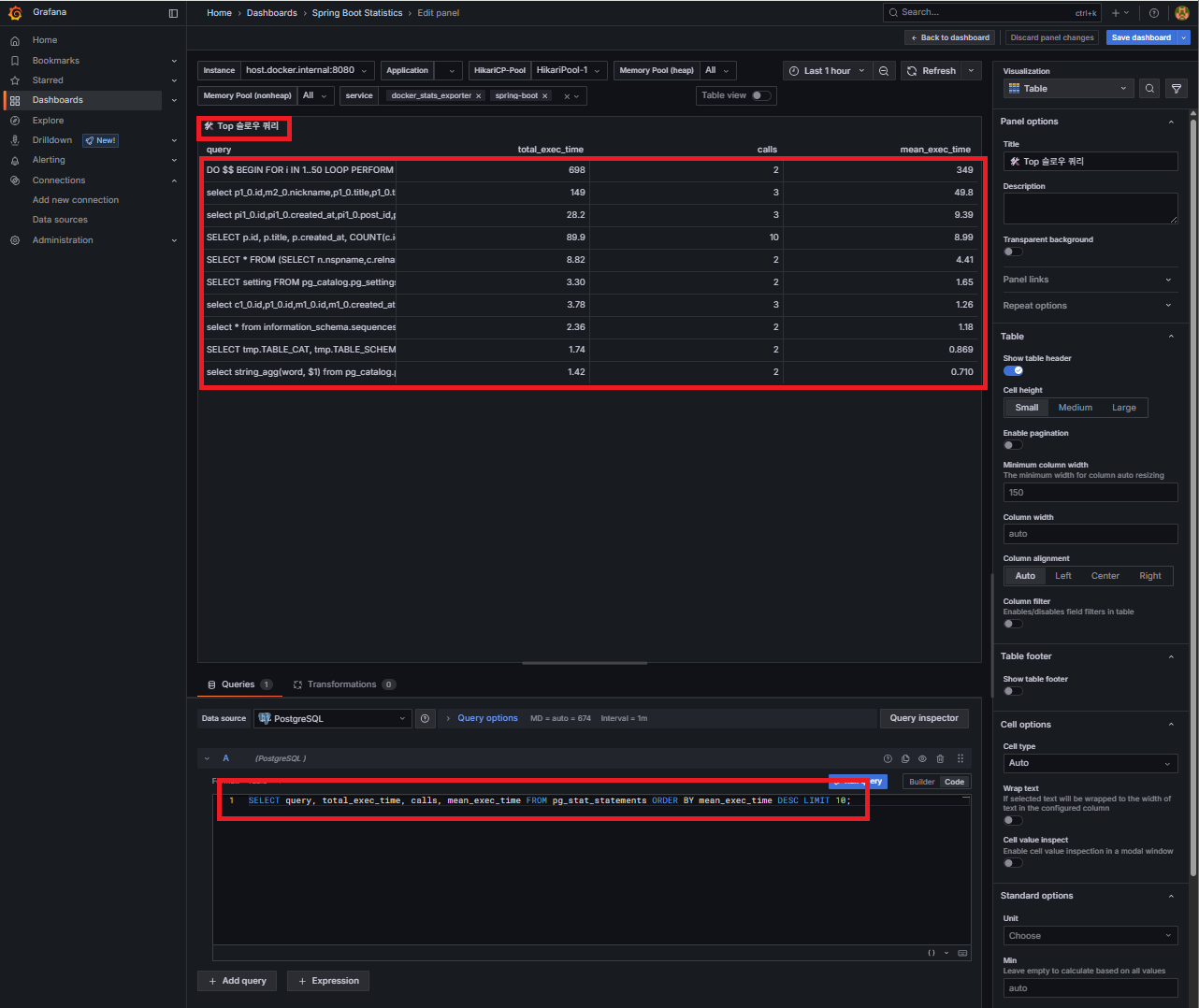Enable Wrap text switch

coord(1013,820)
